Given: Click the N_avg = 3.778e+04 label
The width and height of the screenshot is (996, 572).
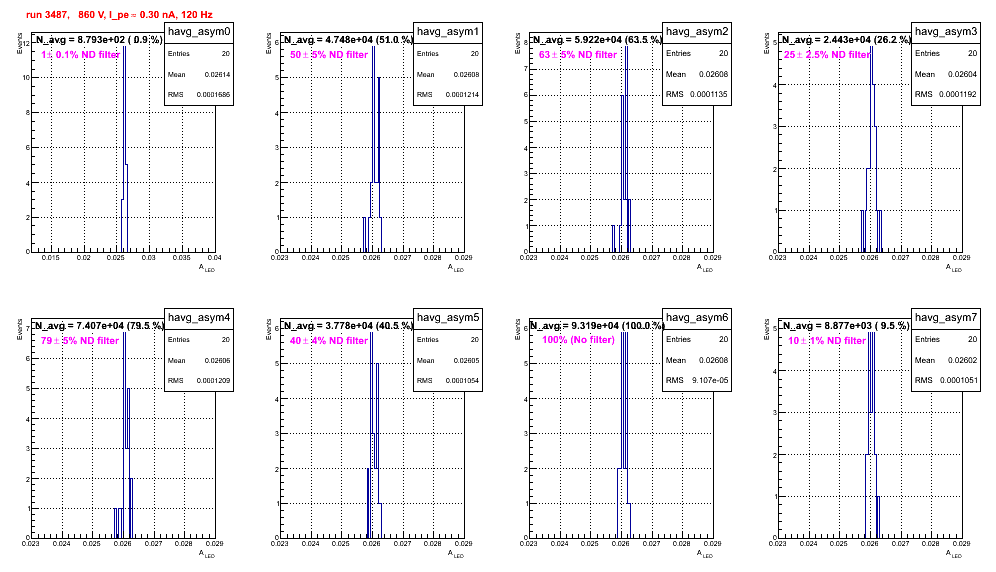Looking at the screenshot, I should (348, 326).
